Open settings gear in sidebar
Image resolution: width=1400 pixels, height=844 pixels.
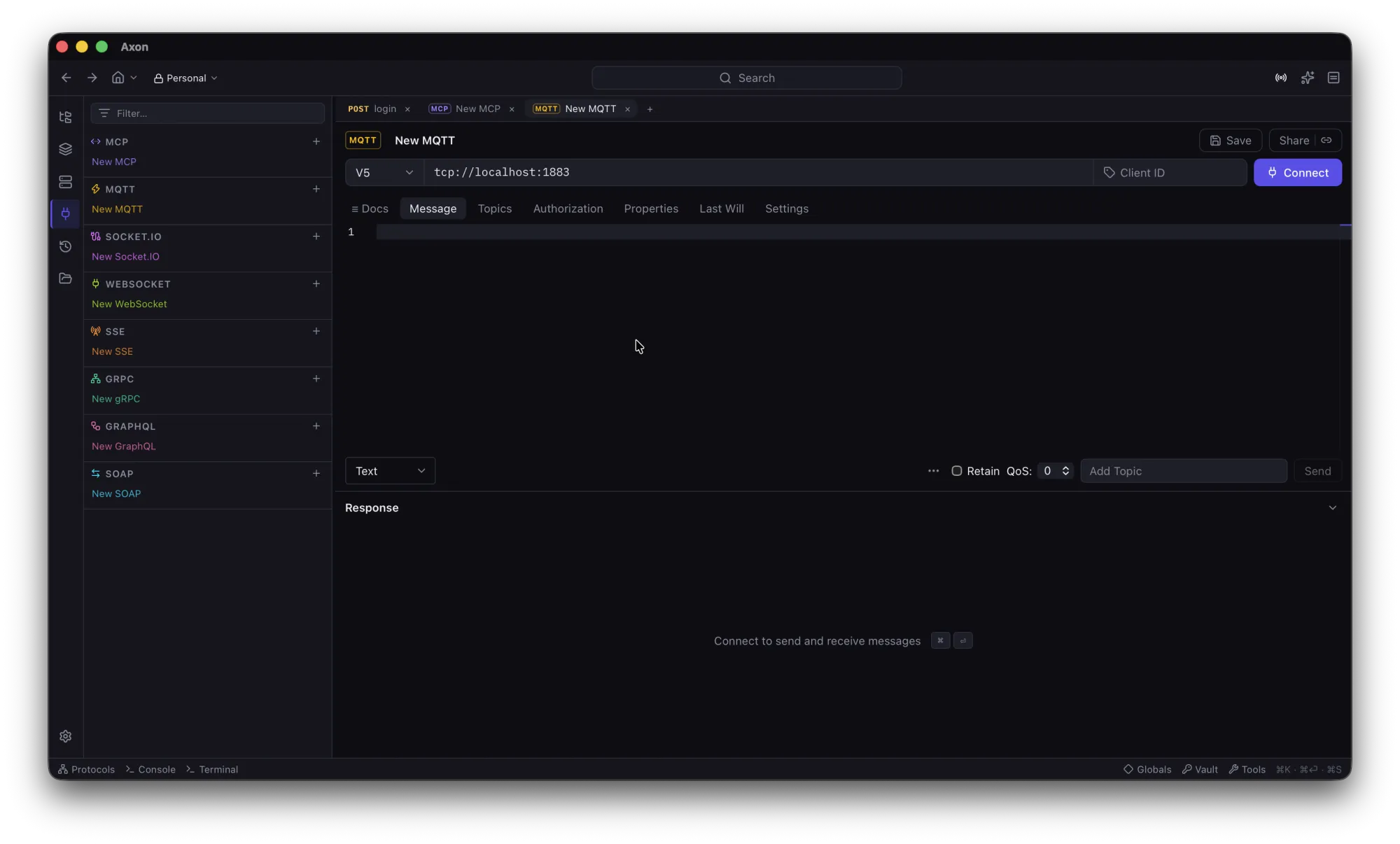[65, 736]
